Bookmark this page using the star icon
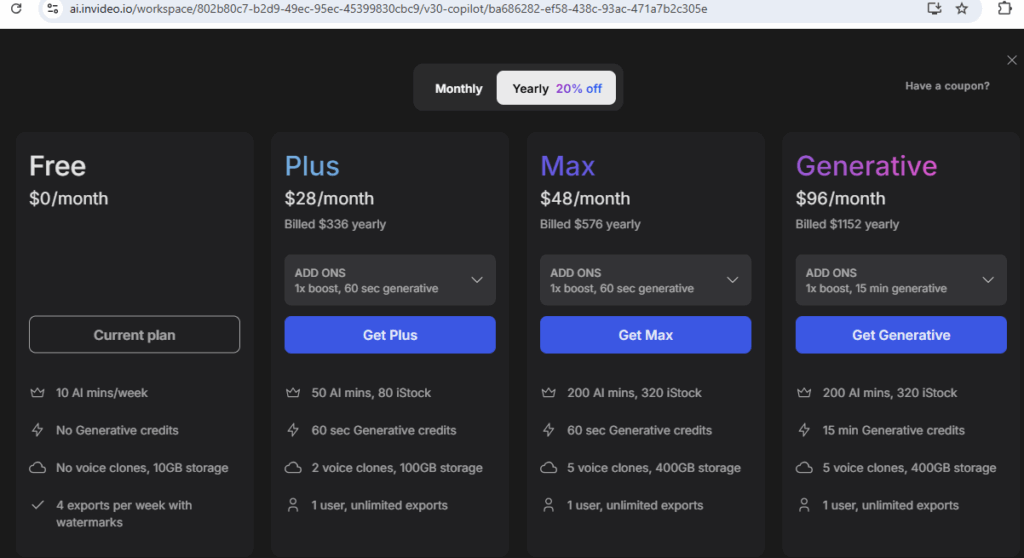Image resolution: width=1024 pixels, height=558 pixels. pyautogui.click(x=962, y=8)
